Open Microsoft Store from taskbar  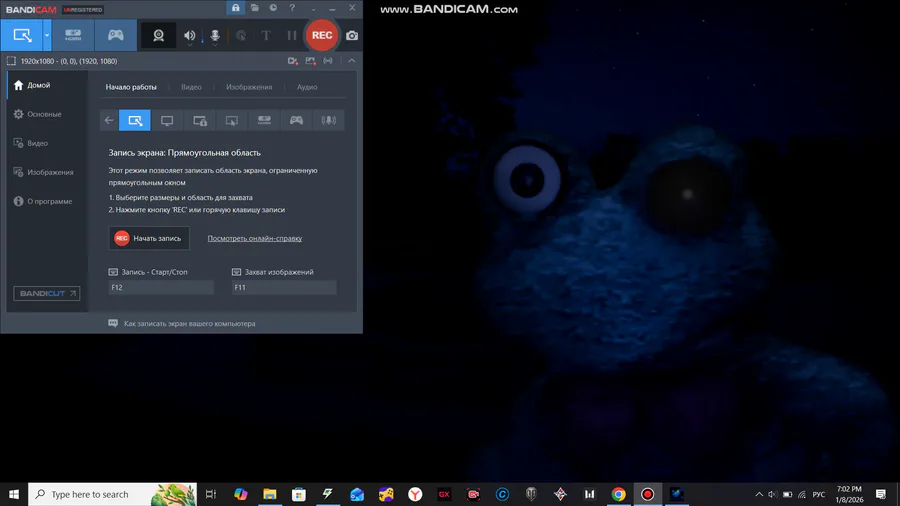[298, 494]
